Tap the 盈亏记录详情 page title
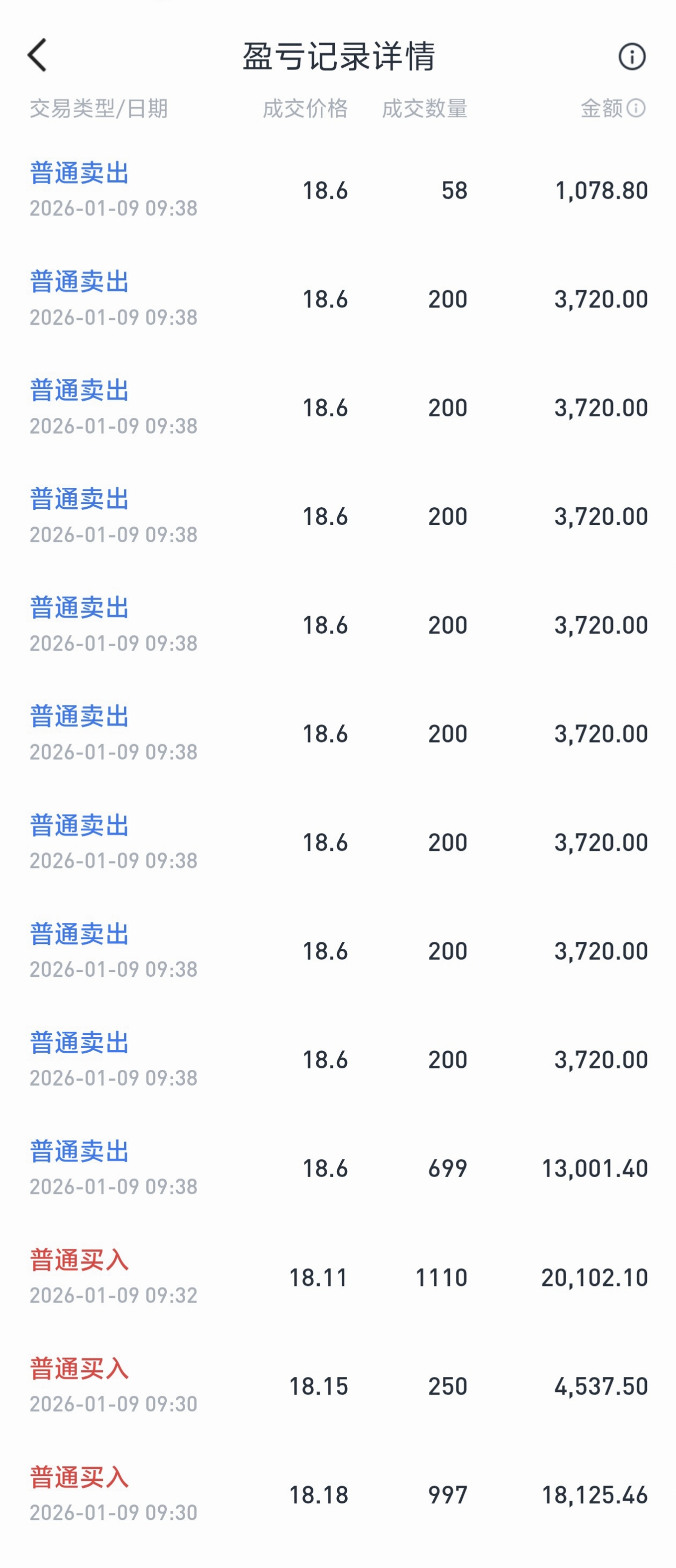Image resolution: width=676 pixels, height=1568 pixels. click(339, 57)
